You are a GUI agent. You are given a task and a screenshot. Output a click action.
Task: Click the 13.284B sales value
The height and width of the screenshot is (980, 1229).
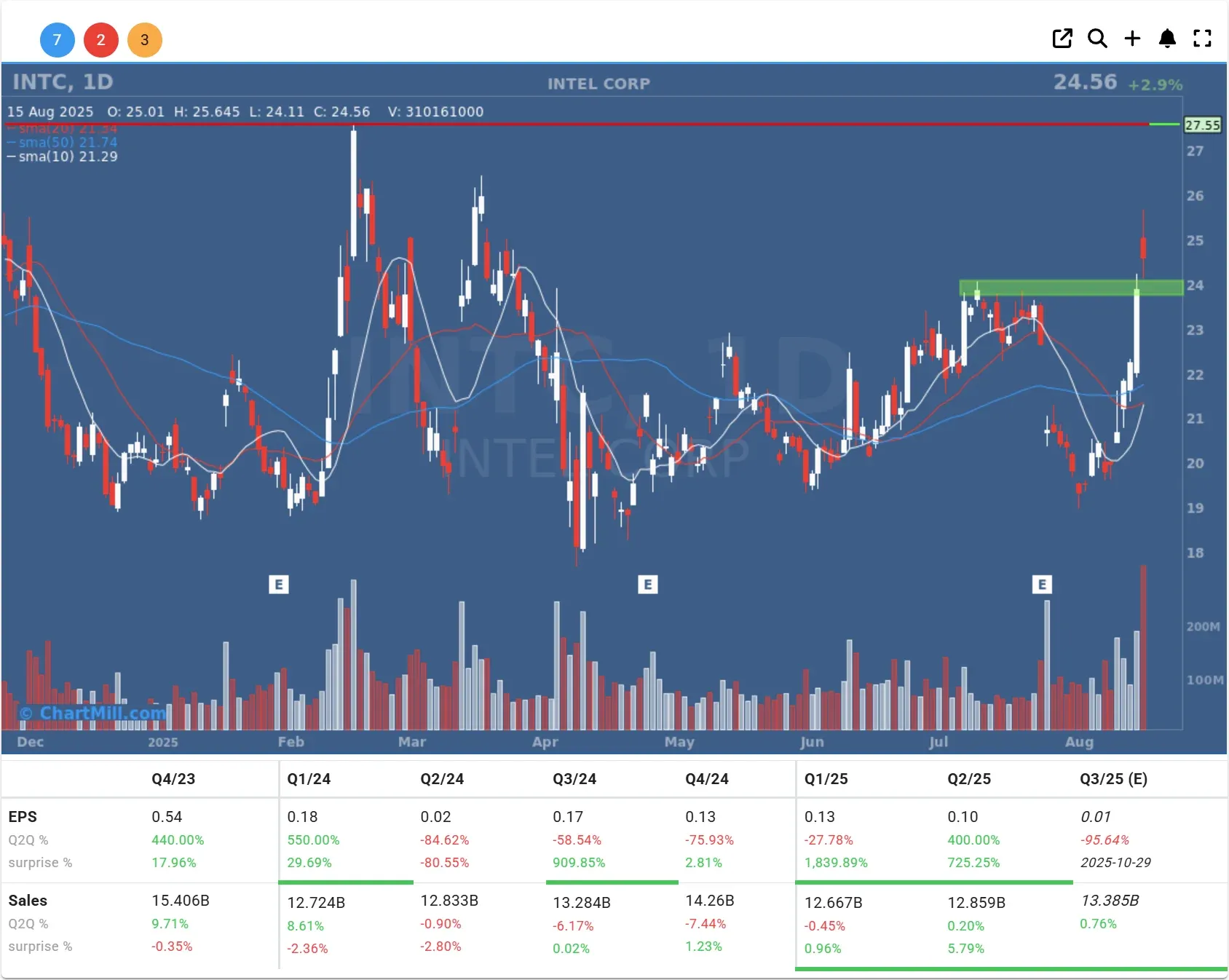pos(582,902)
